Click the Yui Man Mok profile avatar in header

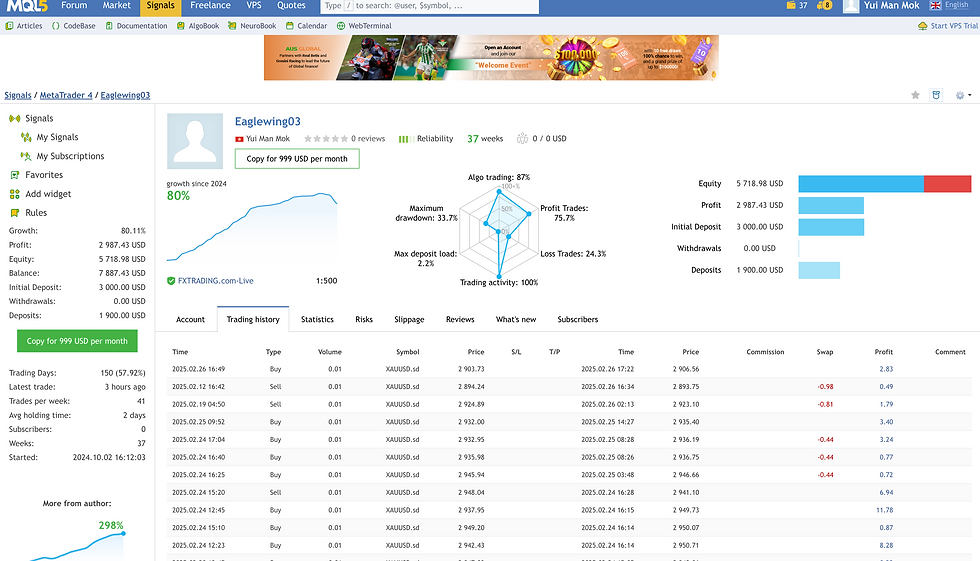[851, 6]
